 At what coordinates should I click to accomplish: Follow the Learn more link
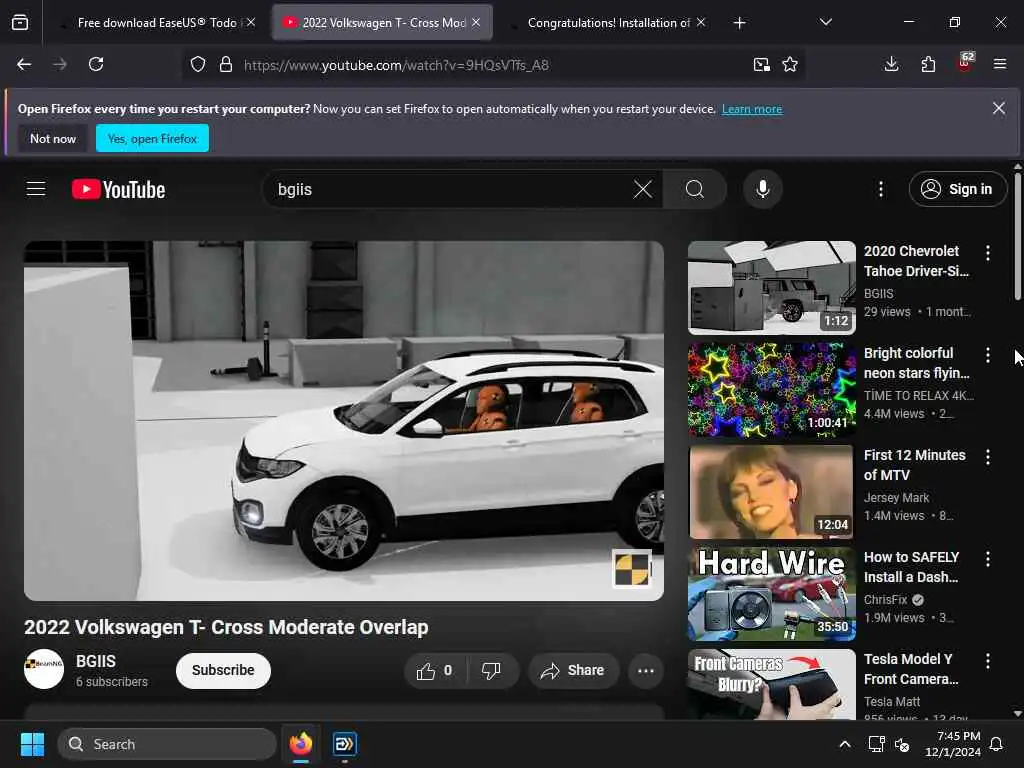[x=752, y=109]
